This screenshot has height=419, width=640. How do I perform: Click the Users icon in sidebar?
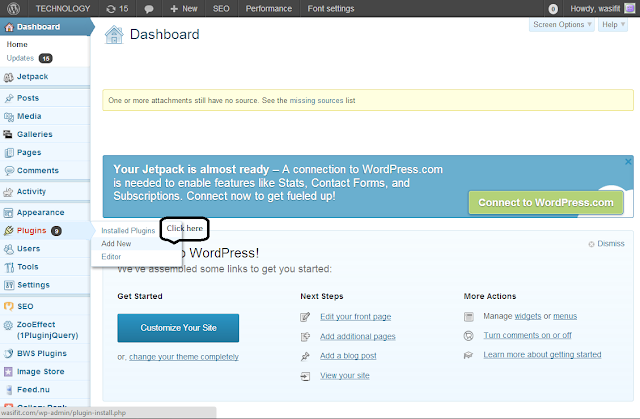(9, 249)
